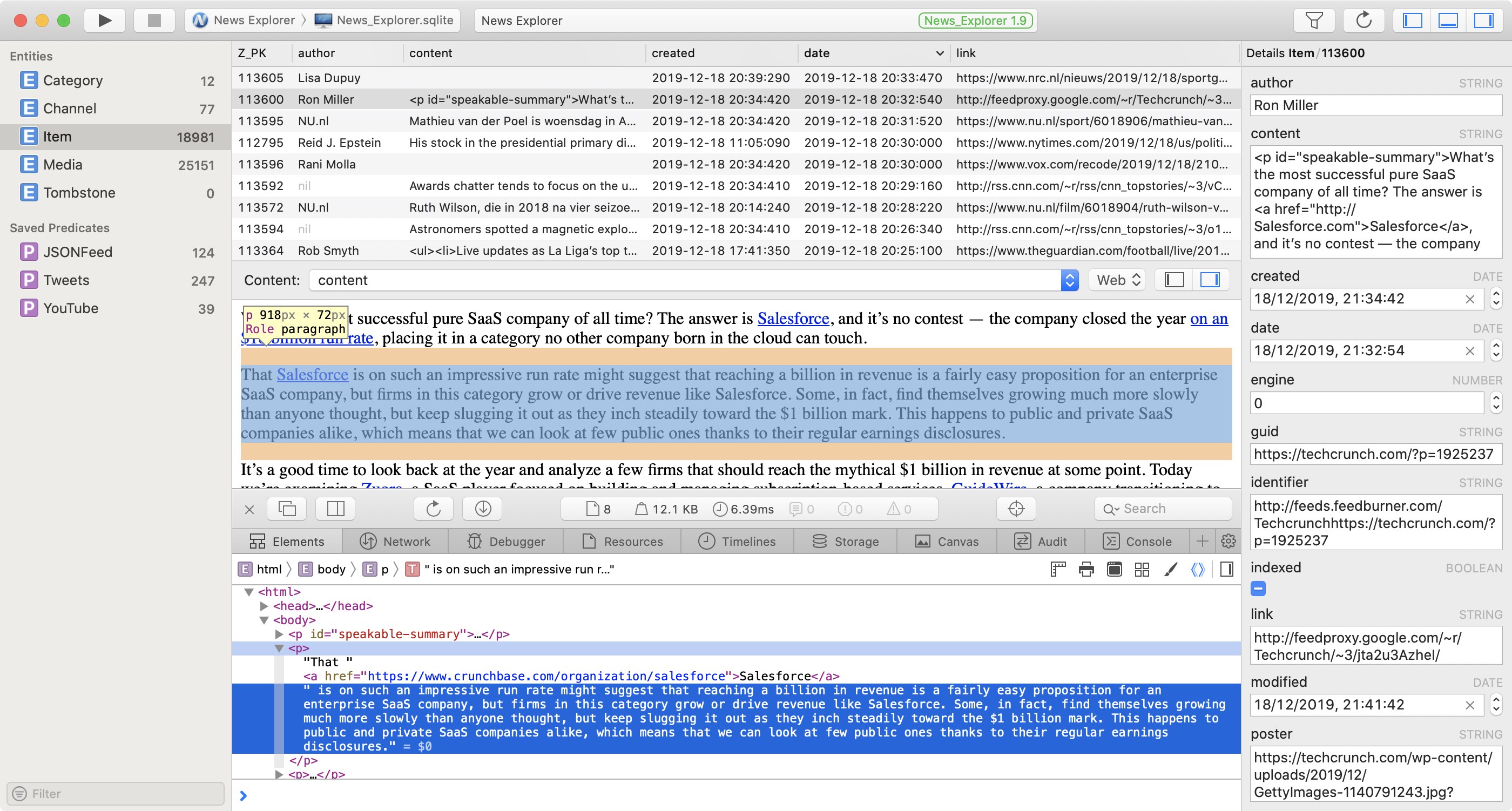
Task: Switch to the Debugger tab
Action: [506, 541]
